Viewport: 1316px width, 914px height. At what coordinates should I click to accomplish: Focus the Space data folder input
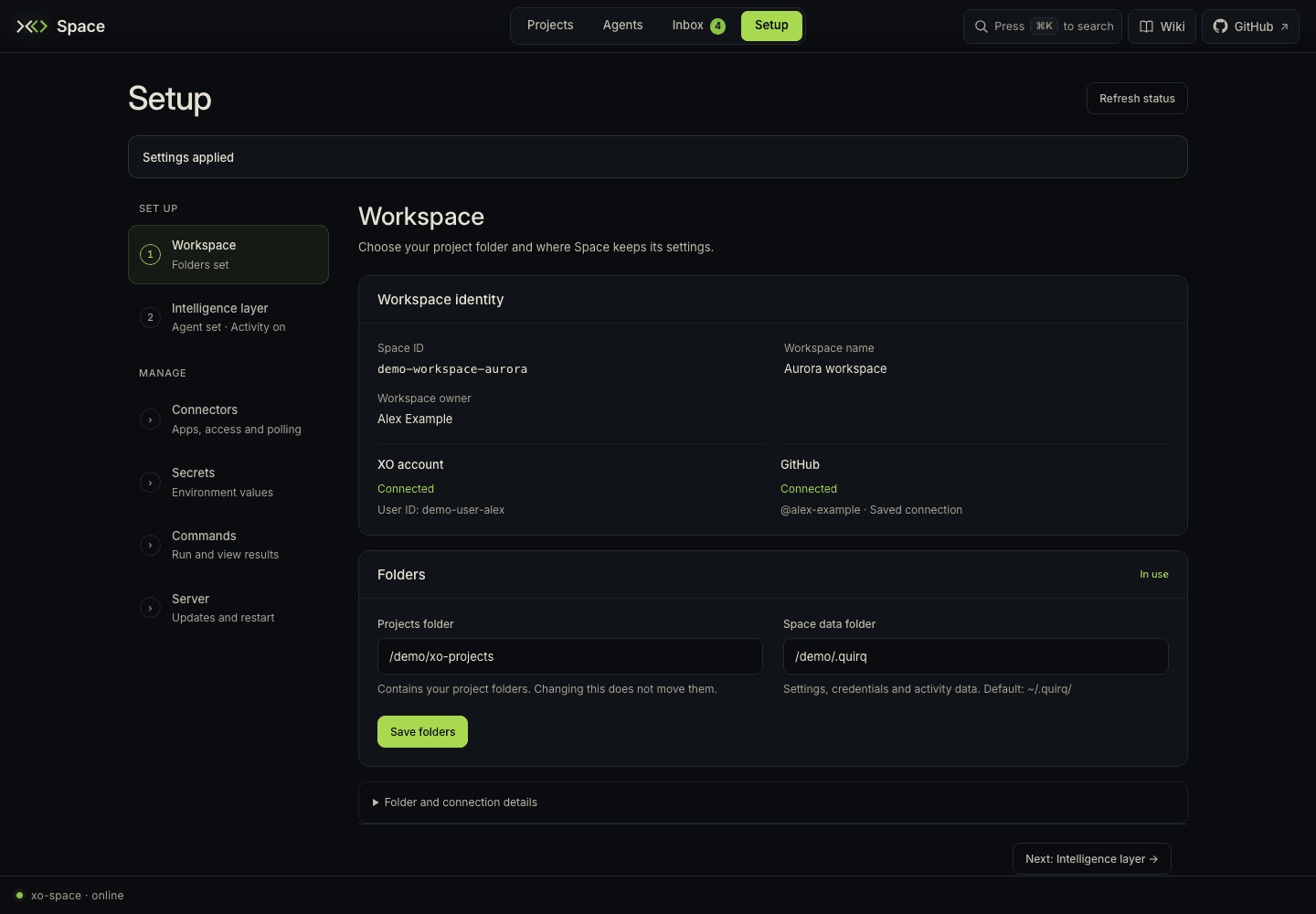pyautogui.click(x=976, y=656)
